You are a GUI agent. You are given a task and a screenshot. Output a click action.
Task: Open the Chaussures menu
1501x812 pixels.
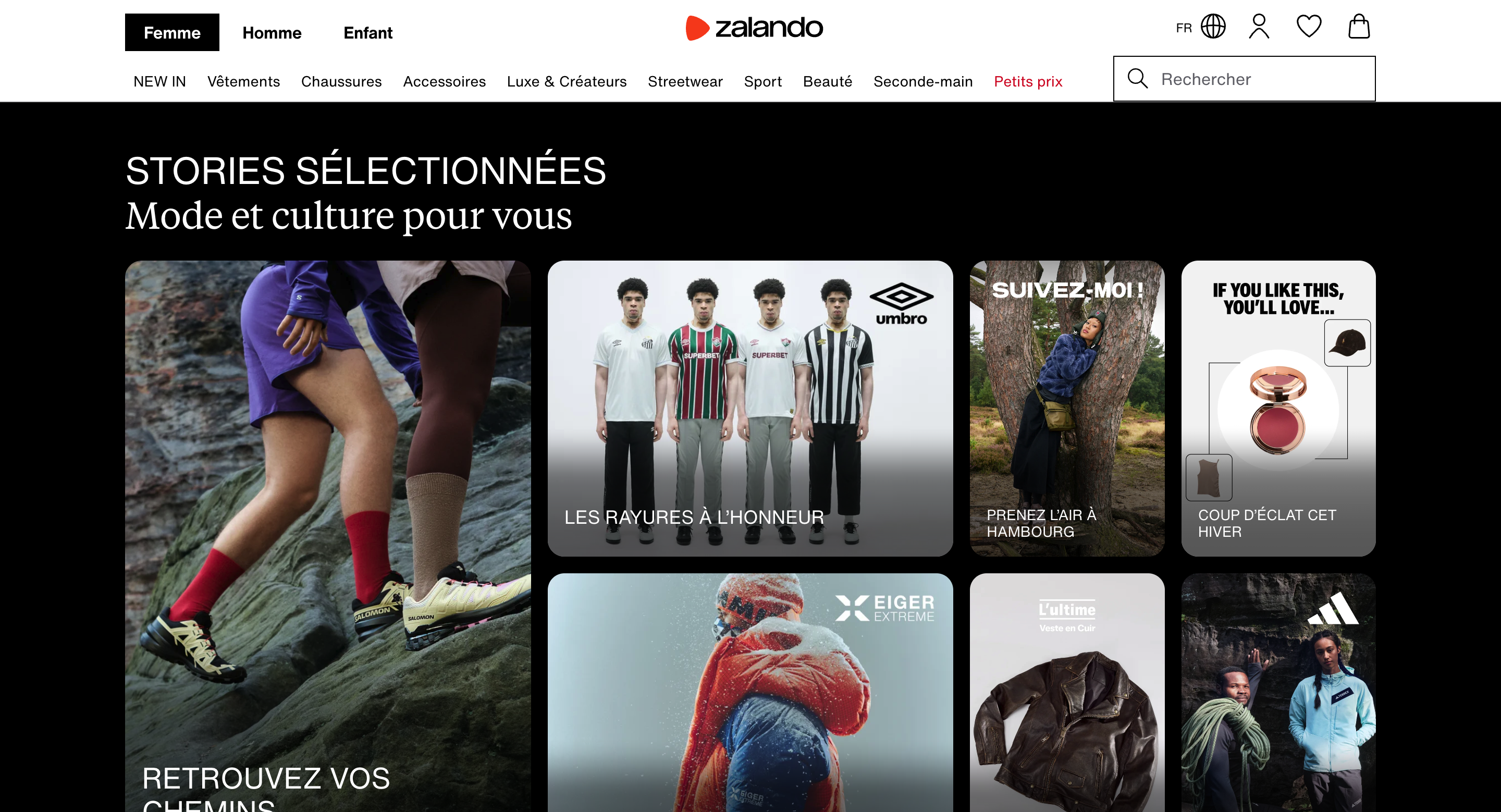341,81
